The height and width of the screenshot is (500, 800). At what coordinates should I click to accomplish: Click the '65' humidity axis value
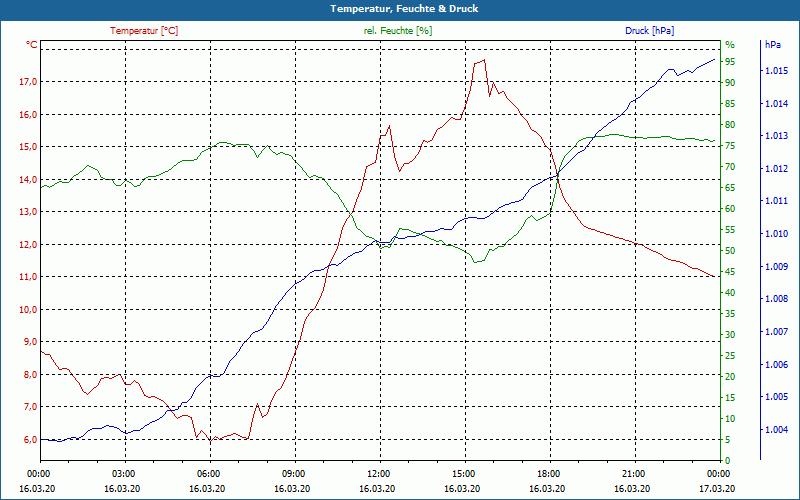coord(730,188)
